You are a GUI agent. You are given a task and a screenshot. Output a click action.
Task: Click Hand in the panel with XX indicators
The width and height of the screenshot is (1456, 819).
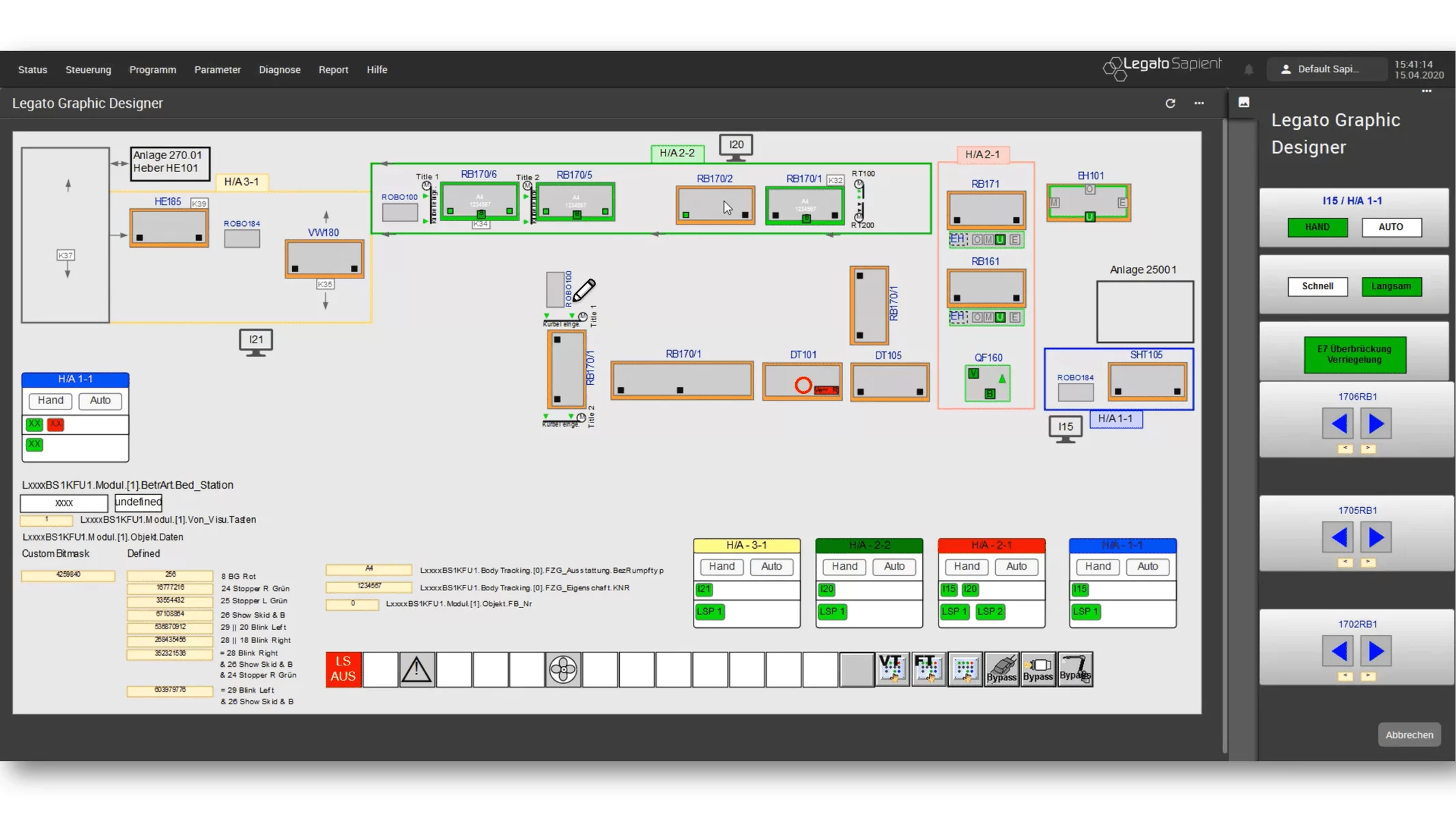(50, 401)
